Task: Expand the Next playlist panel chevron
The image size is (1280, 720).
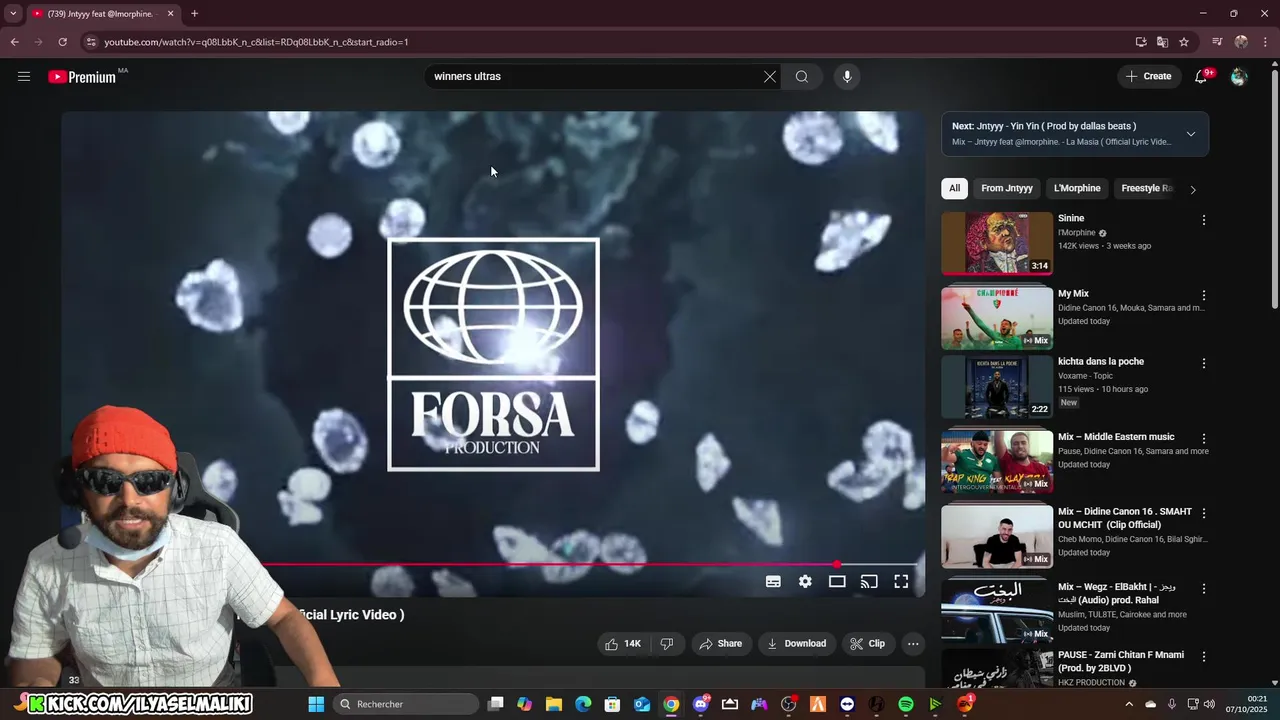Action: pyautogui.click(x=1190, y=134)
